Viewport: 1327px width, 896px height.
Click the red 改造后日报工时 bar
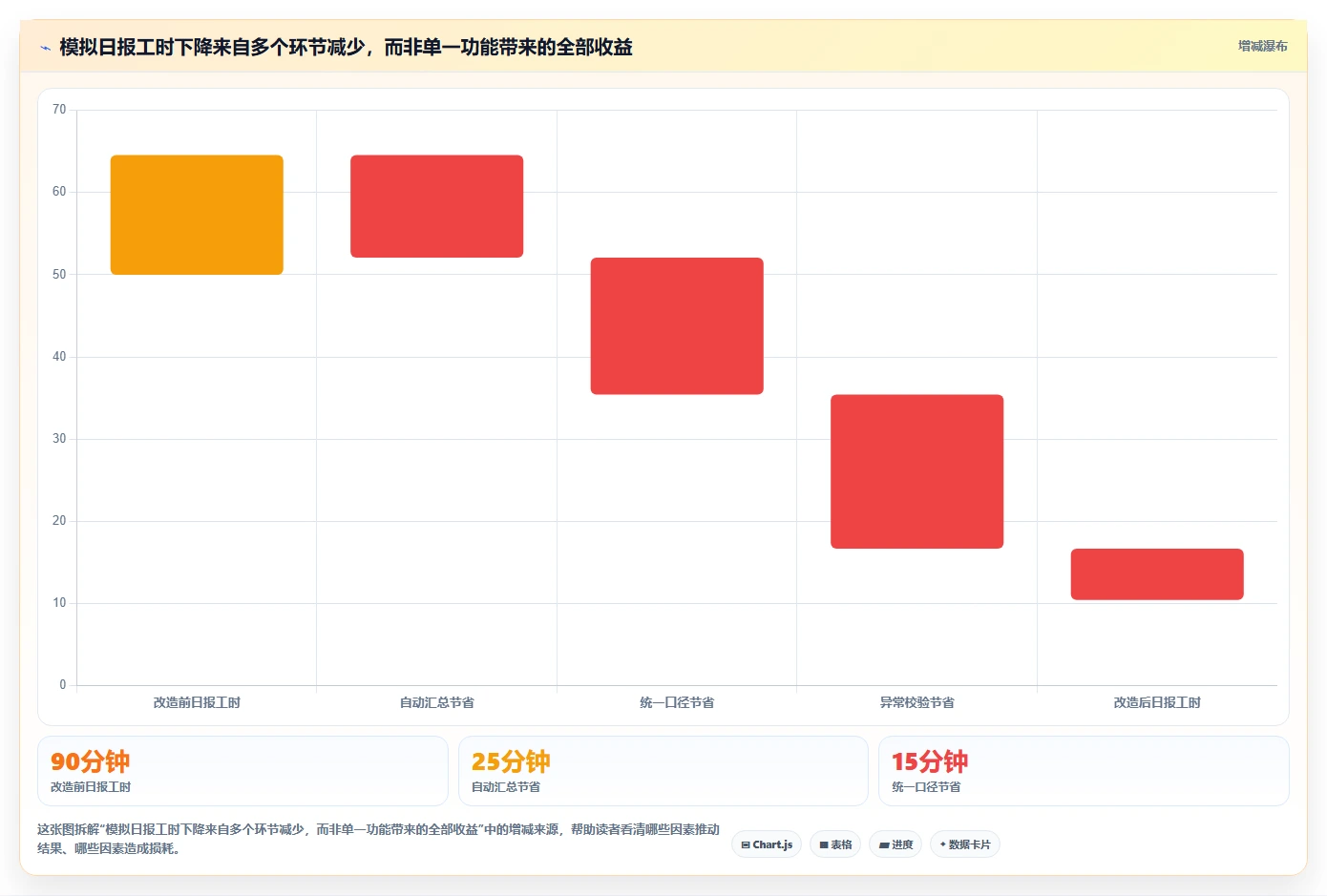click(1157, 574)
